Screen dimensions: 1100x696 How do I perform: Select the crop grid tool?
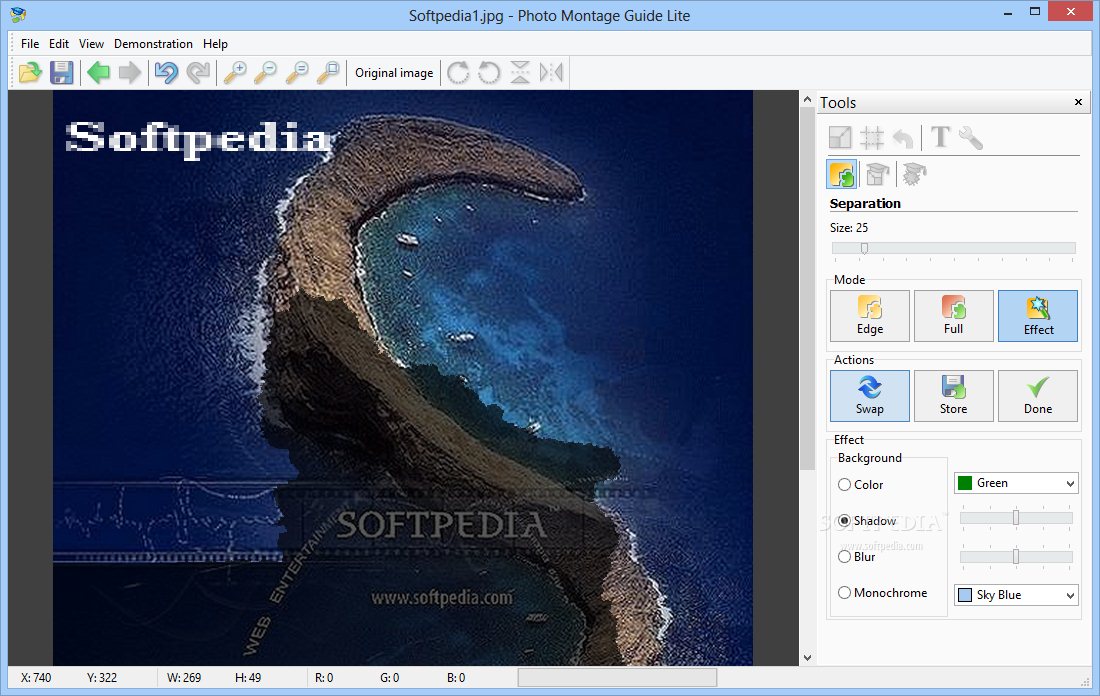point(872,138)
